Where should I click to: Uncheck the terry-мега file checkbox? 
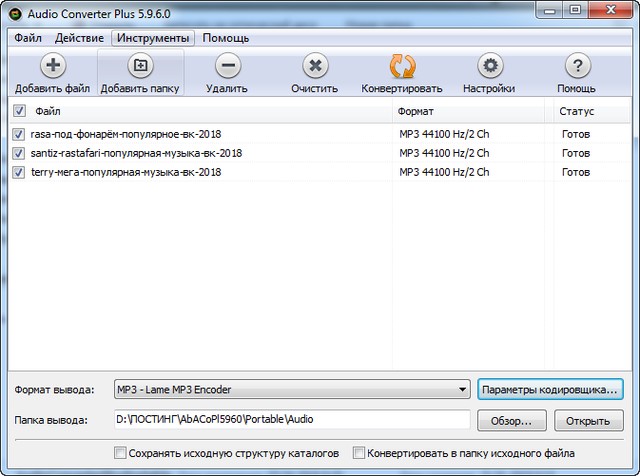[18, 172]
